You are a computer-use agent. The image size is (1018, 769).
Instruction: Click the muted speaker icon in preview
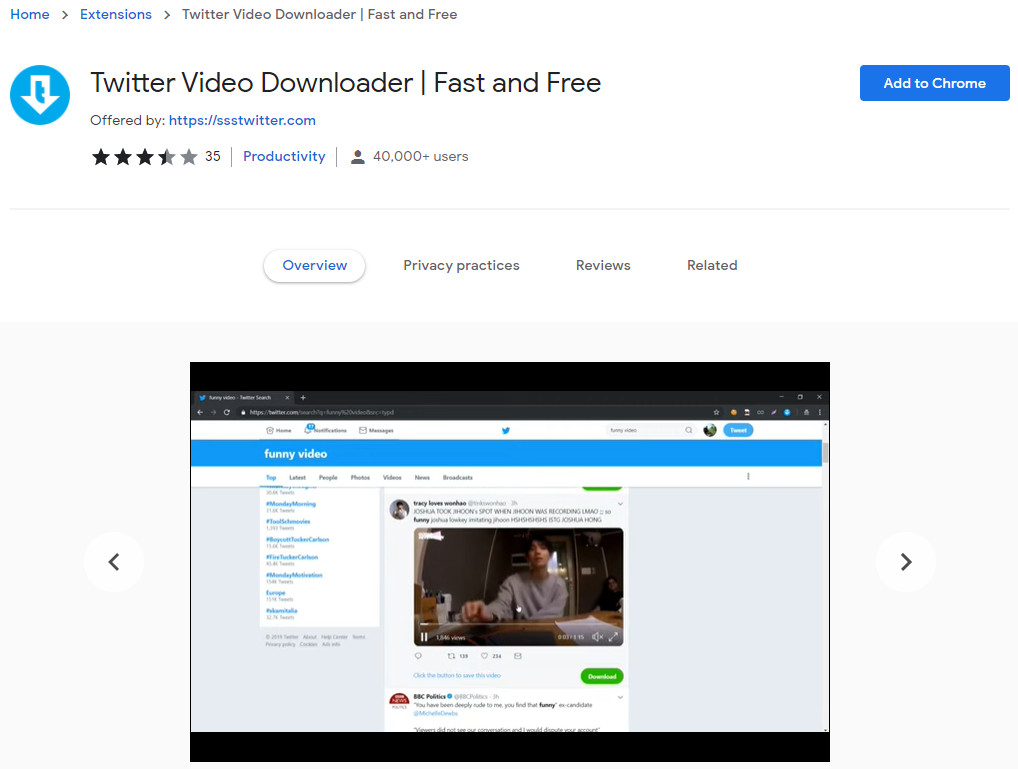pos(597,637)
